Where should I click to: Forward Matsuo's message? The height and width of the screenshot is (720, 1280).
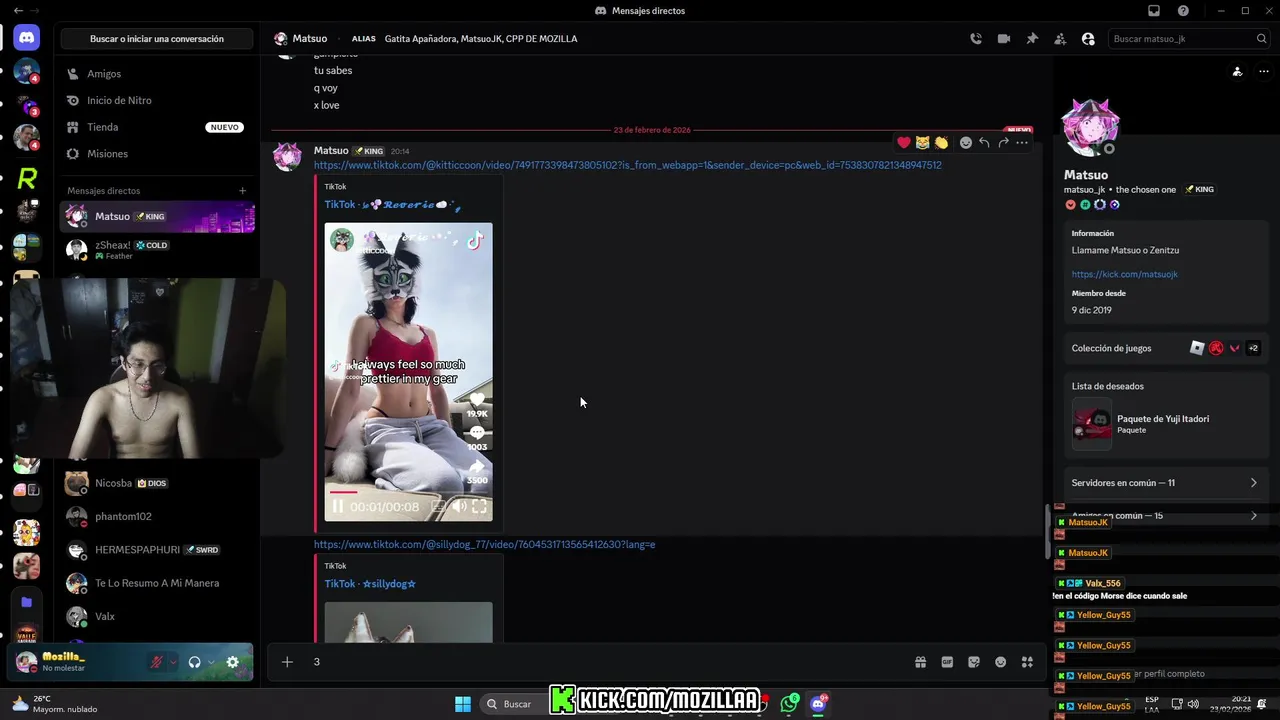(x=1003, y=143)
